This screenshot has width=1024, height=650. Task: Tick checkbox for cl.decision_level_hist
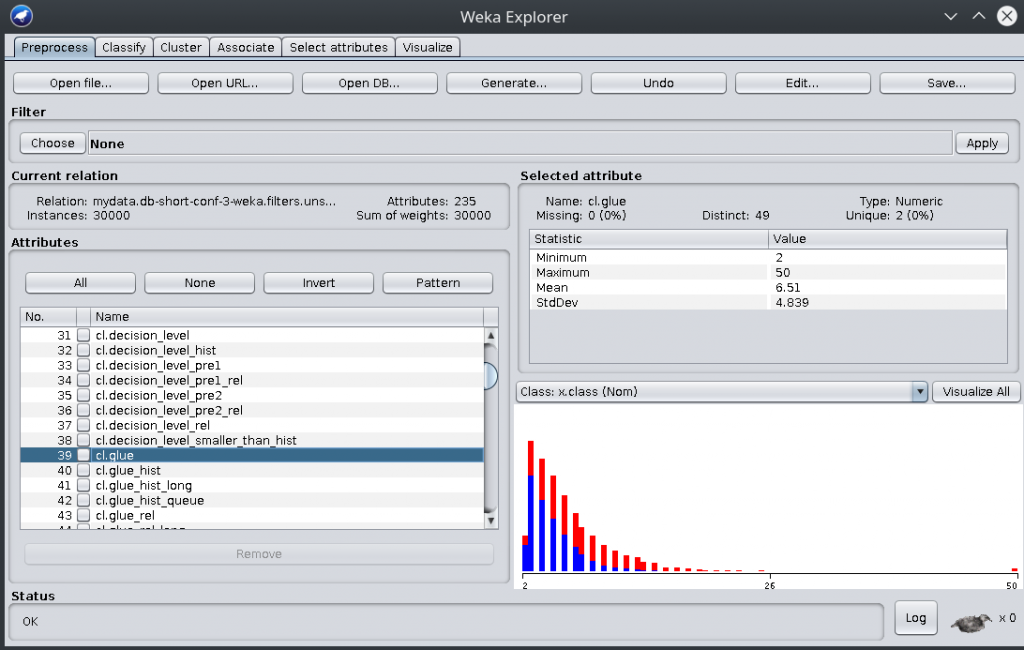[x=84, y=350]
